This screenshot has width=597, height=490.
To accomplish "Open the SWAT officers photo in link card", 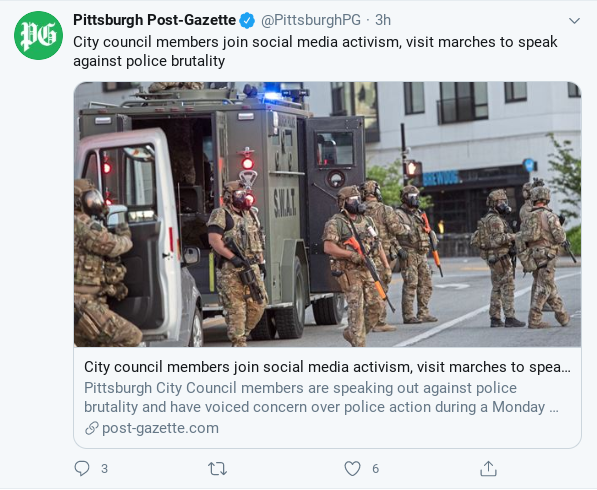I will (x=327, y=214).
